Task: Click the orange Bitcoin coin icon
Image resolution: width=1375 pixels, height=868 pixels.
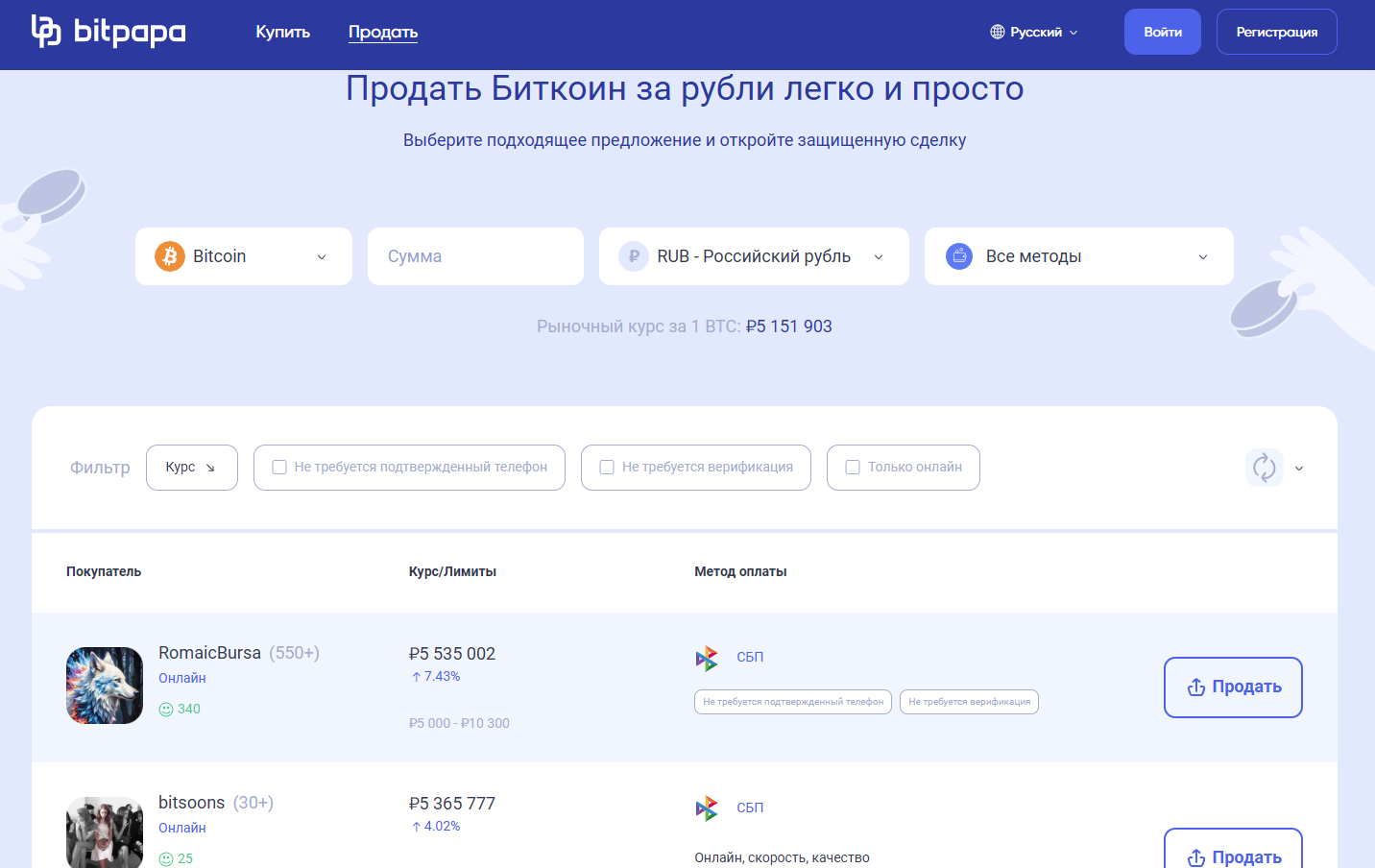Action: point(170,256)
